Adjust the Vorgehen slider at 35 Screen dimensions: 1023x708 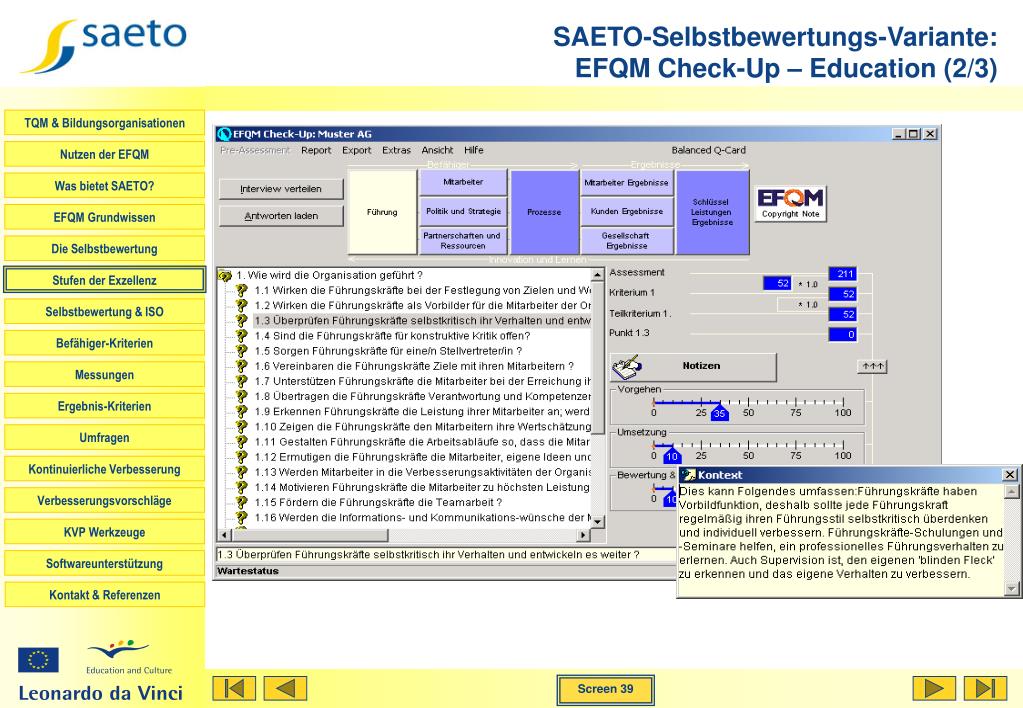pyautogui.click(x=720, y=412)
